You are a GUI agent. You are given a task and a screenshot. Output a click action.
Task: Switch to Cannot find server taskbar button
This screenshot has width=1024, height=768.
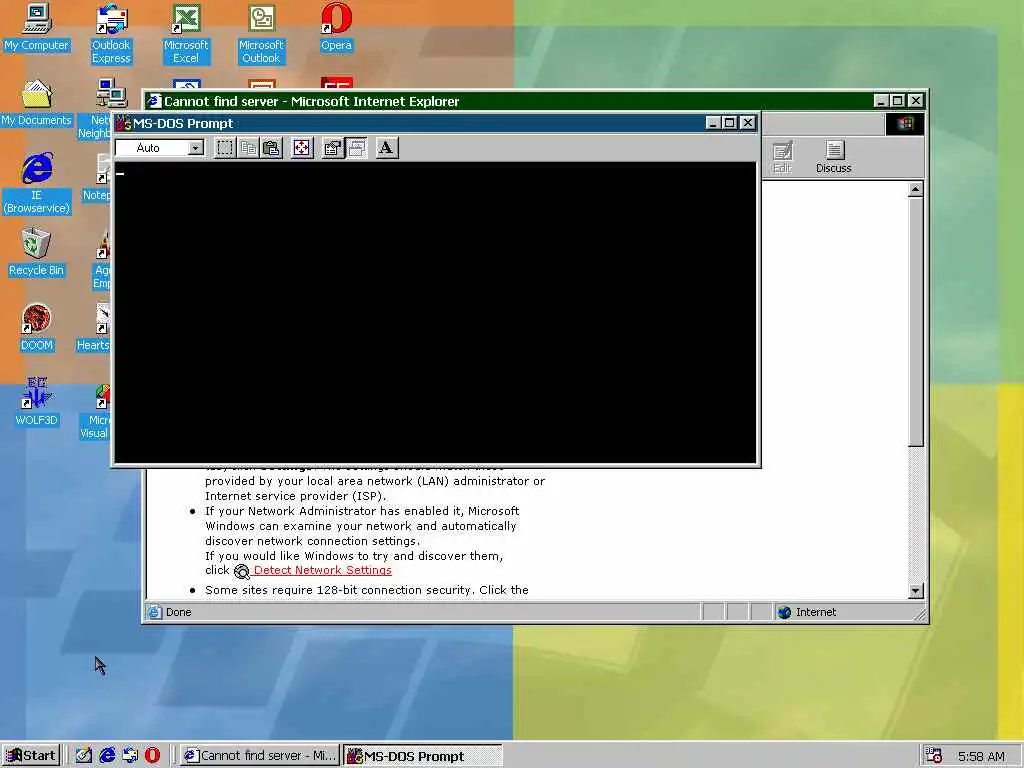pos(261,756)
